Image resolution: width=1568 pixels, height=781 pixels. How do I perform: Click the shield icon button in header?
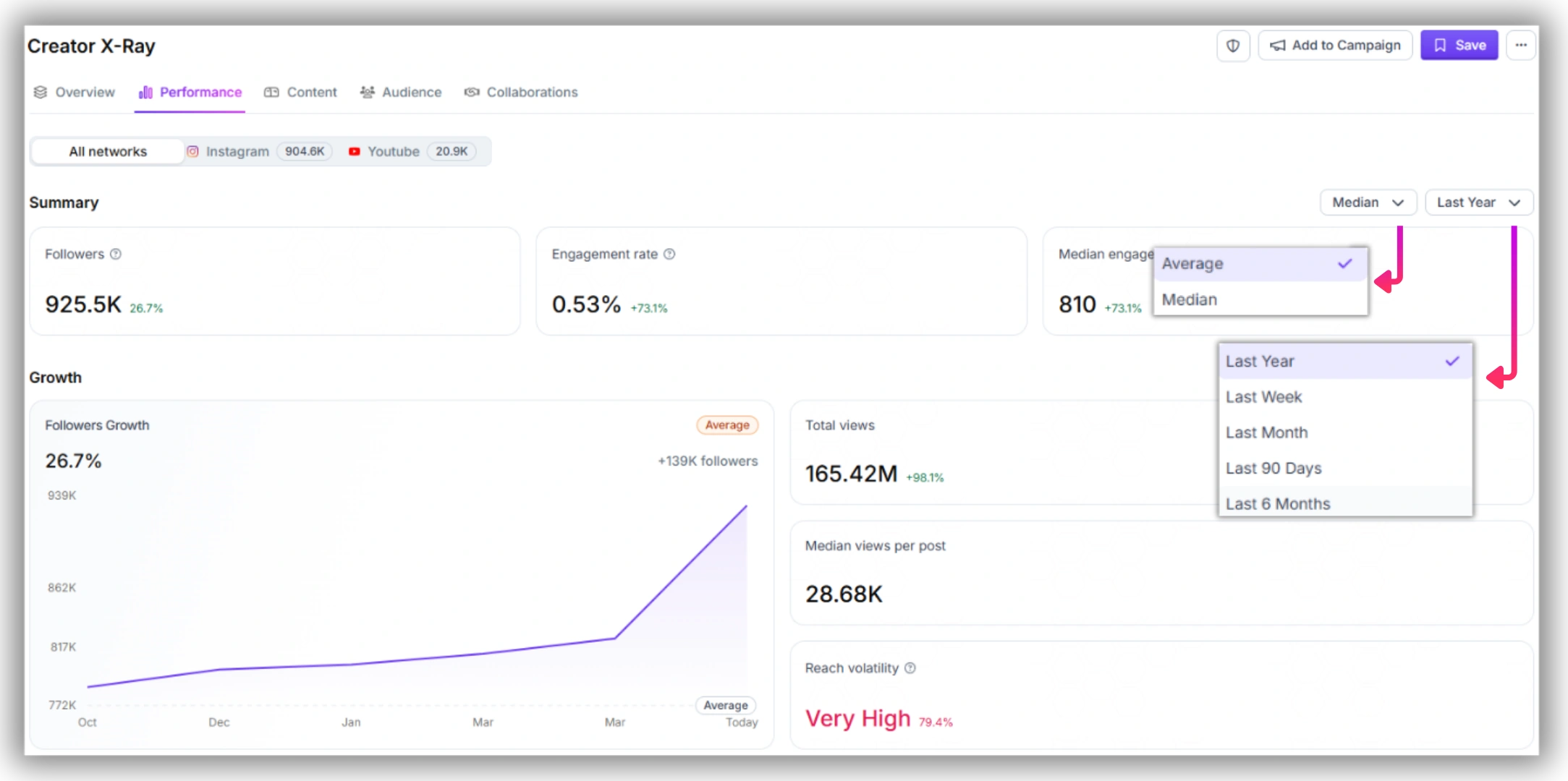[x=1232, y=46]
